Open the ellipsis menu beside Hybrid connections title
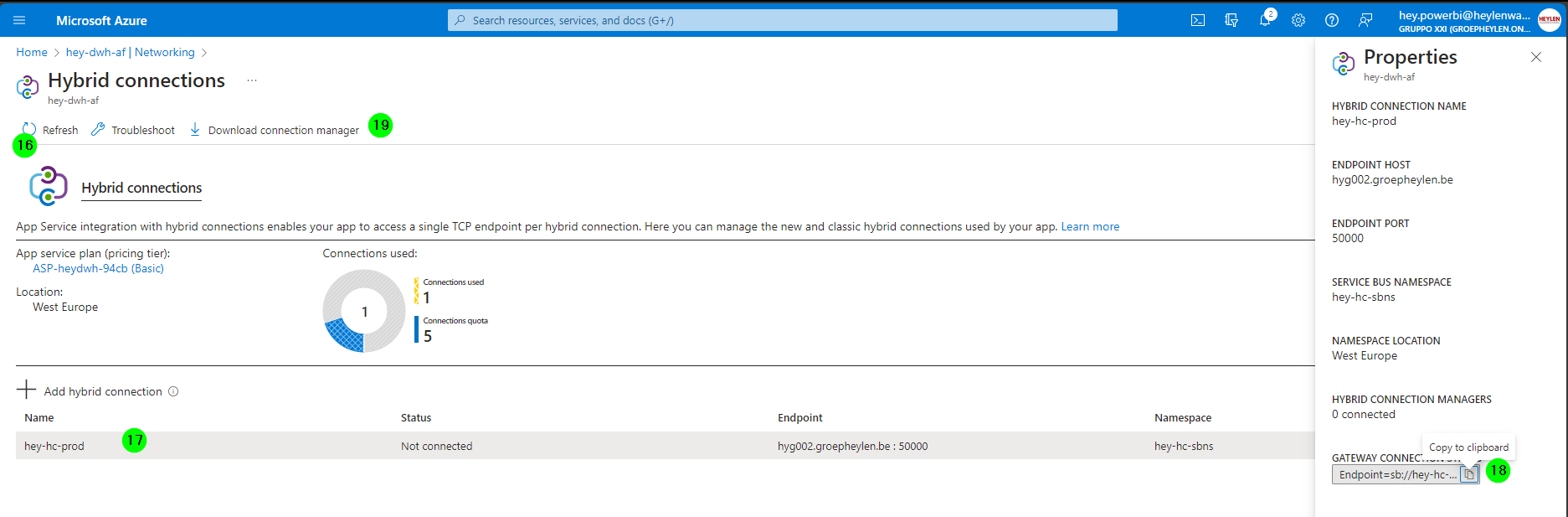The height and width of the screenshot is (517, 1568). [x=252, y=80]
